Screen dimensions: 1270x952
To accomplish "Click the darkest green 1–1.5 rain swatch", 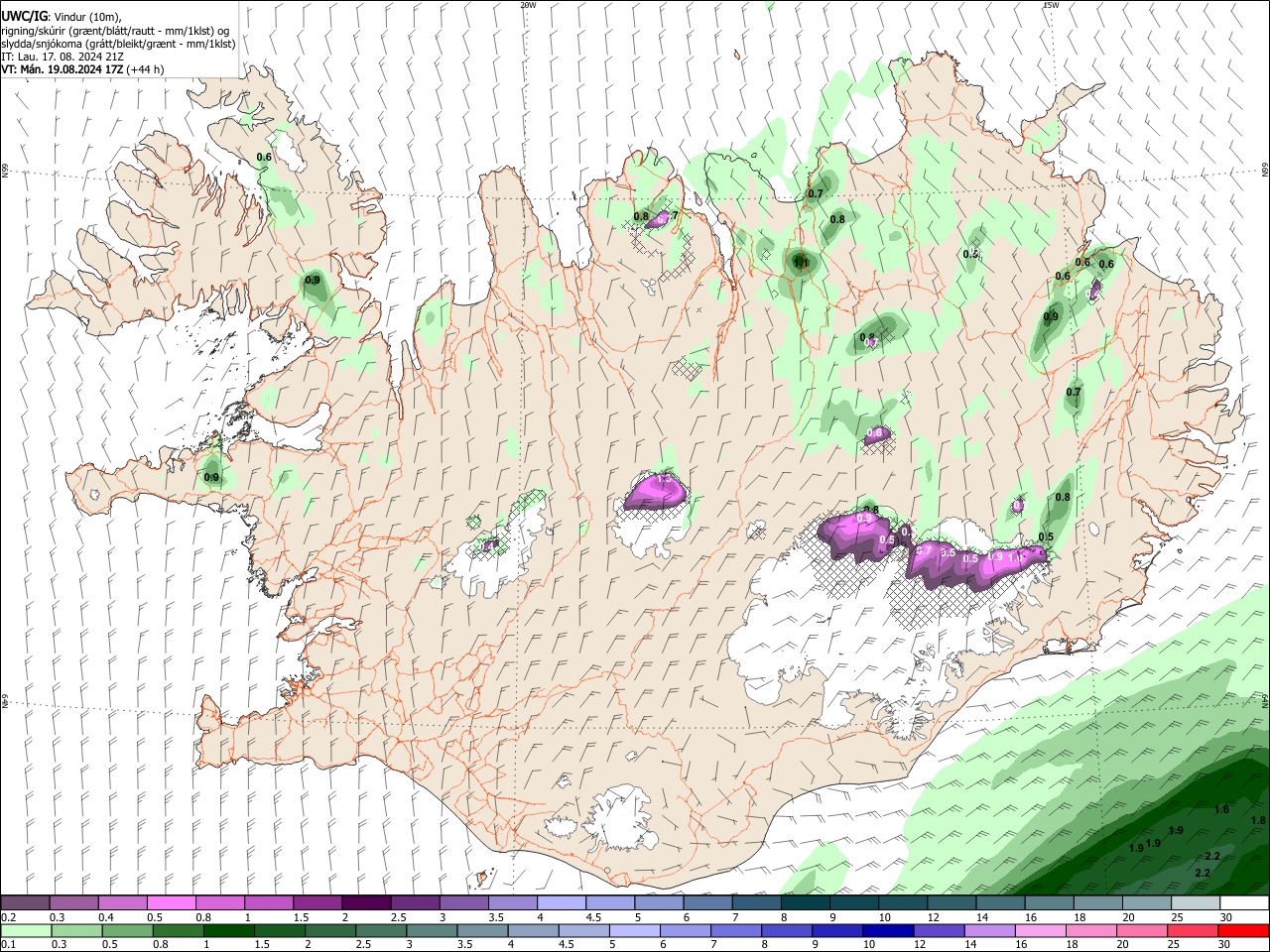I will [x=228, y=931].
